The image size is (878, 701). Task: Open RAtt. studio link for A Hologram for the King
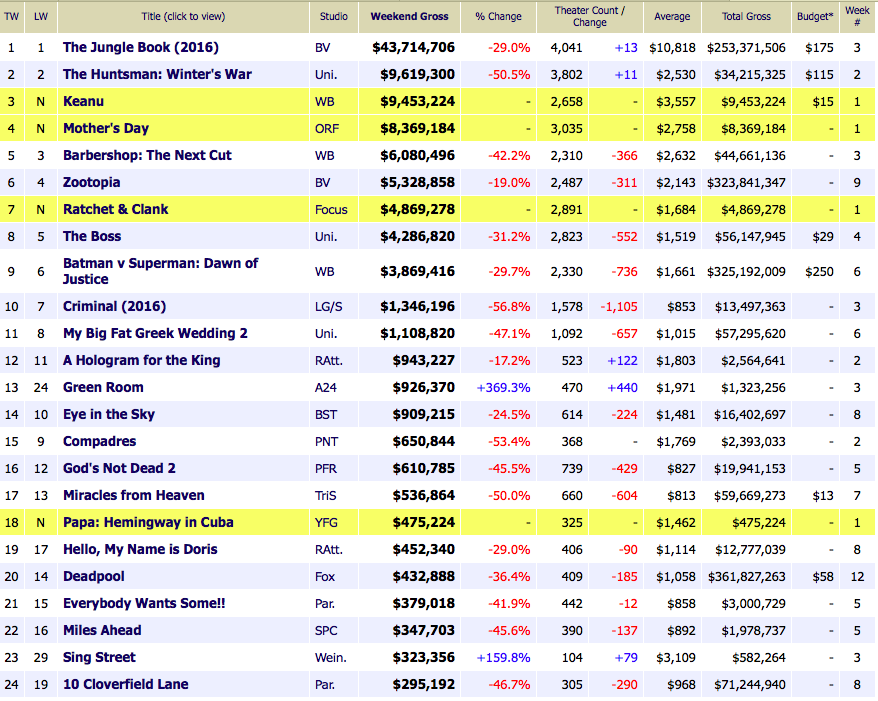click(329, 361)
